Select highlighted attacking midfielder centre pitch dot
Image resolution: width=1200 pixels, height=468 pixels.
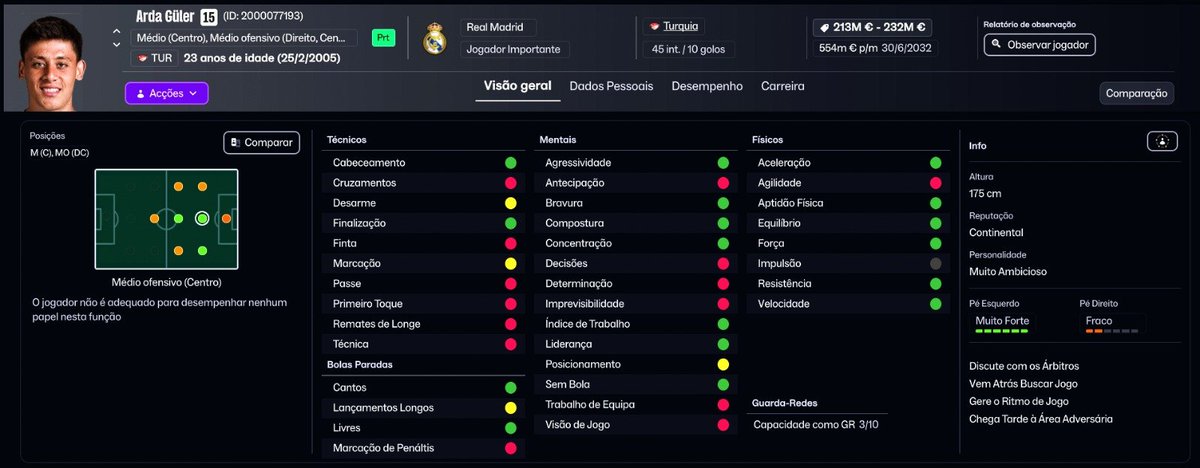[202, 218]
